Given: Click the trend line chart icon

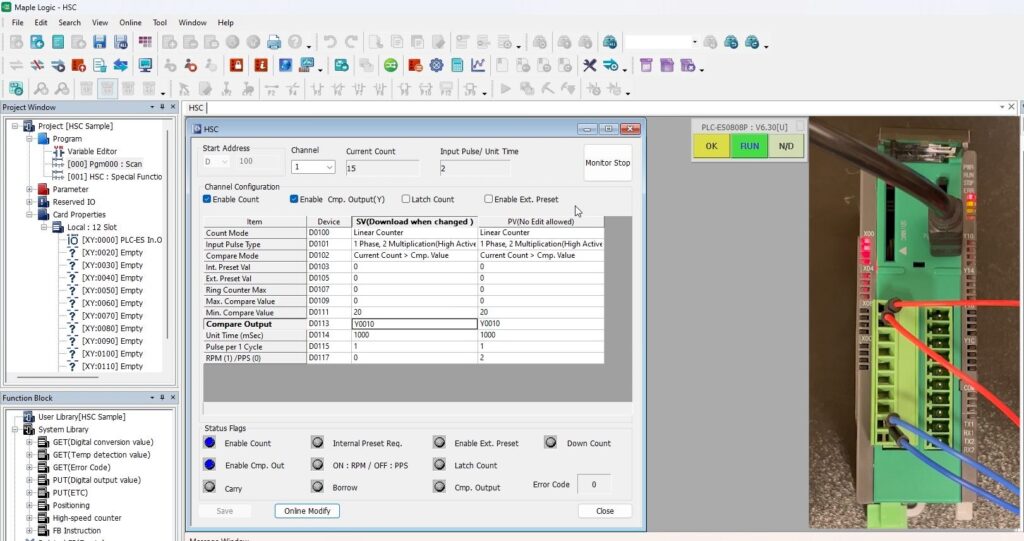Looking at the screenshot, I should 478,65.
